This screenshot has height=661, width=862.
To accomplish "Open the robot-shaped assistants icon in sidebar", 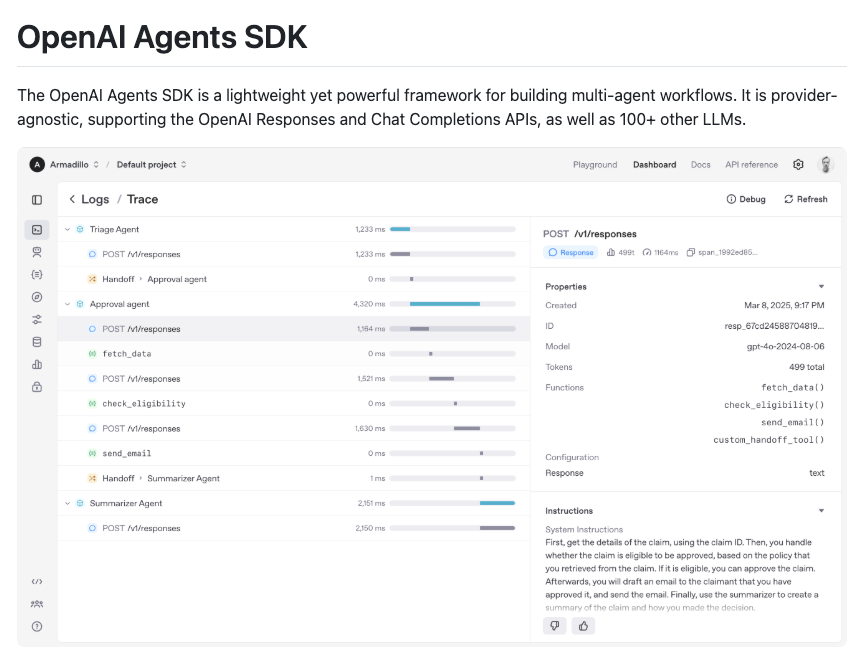I will click(x=37, y=252).
